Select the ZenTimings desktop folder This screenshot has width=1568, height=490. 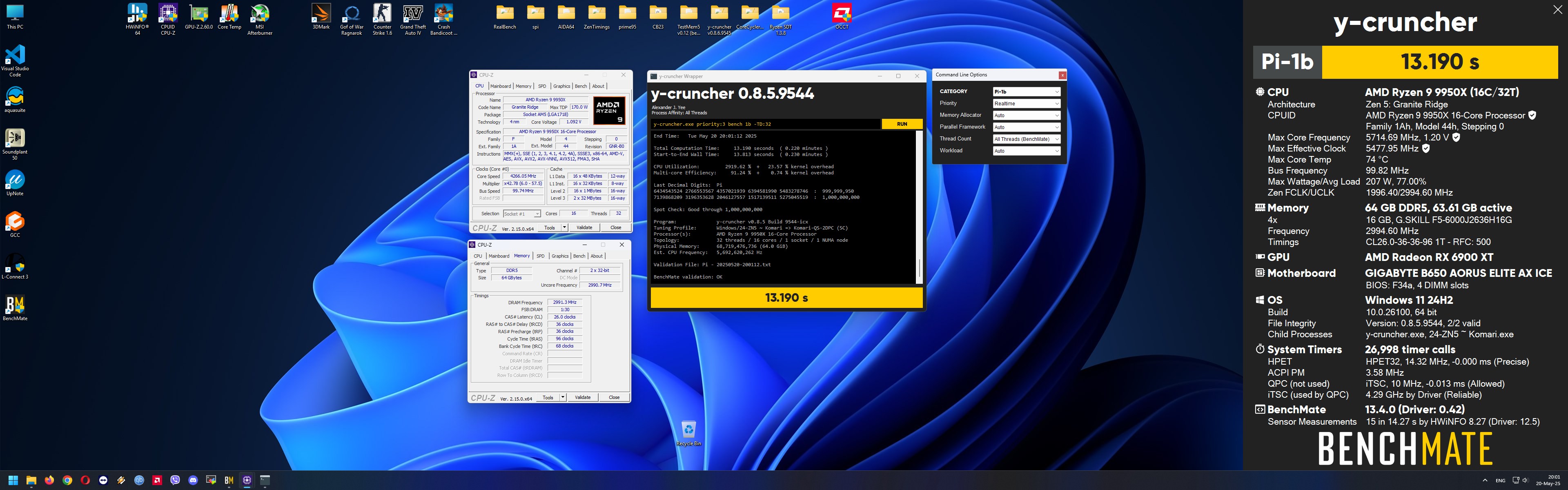597,16
